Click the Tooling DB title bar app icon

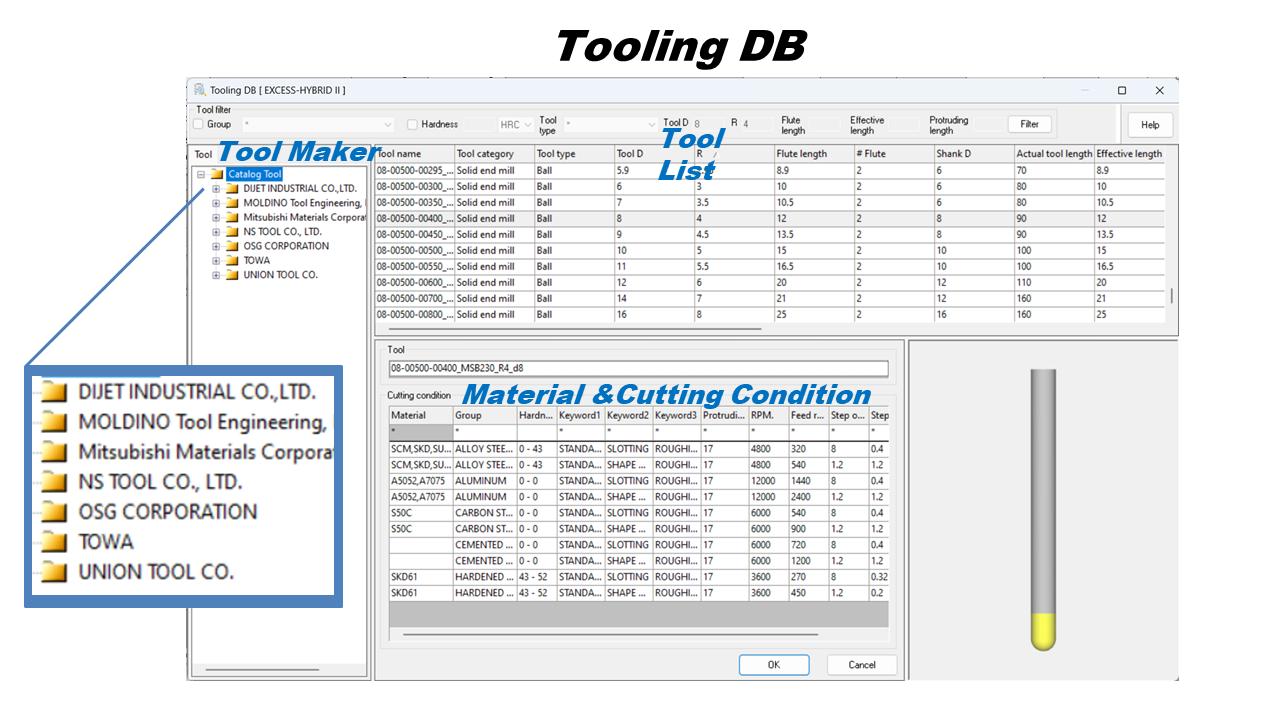pos(200,90)
